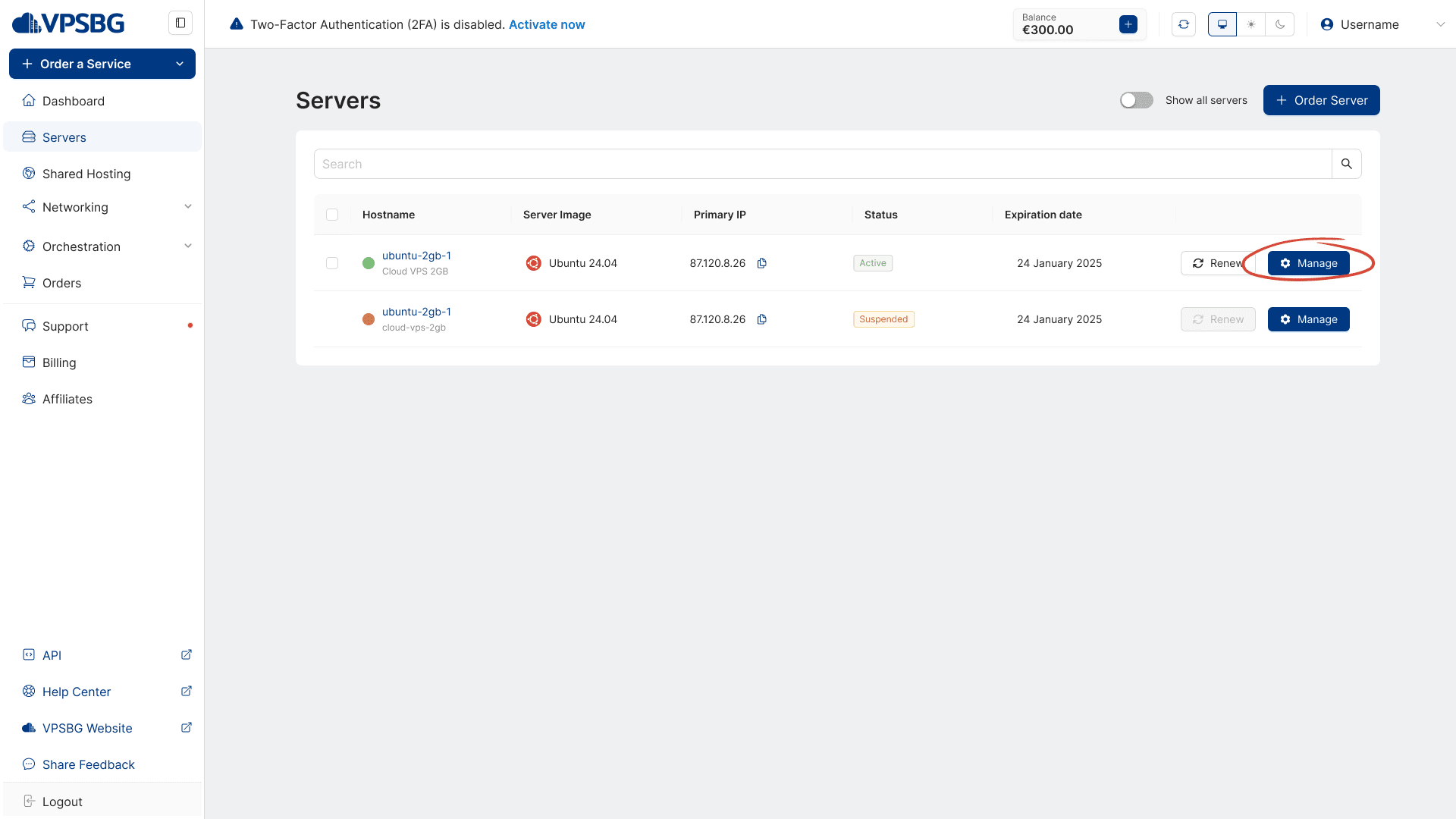Switch to dark mode using the moon icon
The width and height of the screenshot is (1456, 819).
click(x=1280, y=24)
